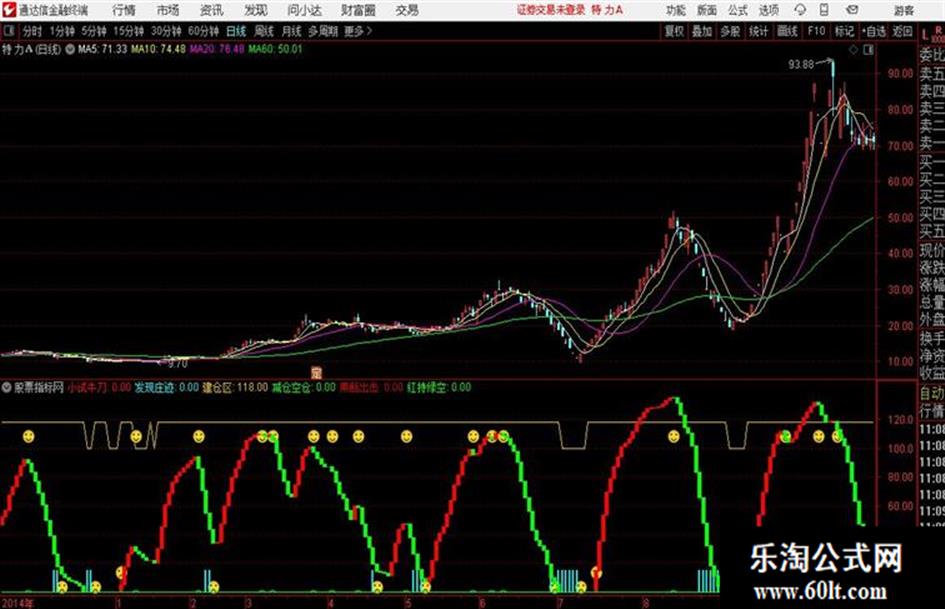
Task: Open the 功能 menu
Action: 676,10
